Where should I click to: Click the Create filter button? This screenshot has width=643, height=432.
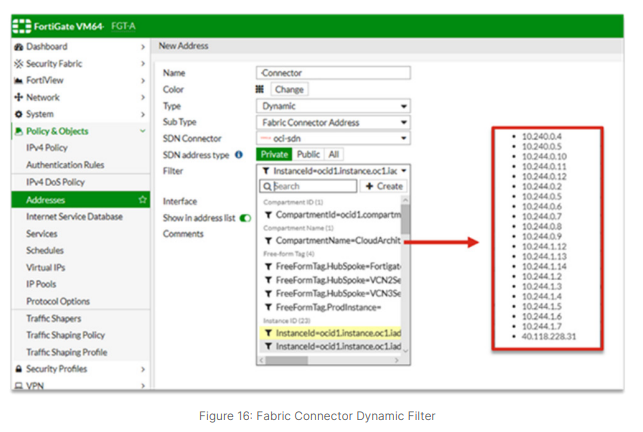click(x=384, y=186)
